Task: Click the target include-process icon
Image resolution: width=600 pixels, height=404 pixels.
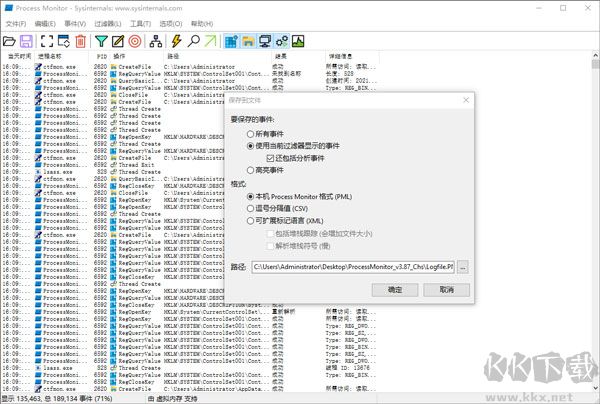Action: [x=135, y=41]
